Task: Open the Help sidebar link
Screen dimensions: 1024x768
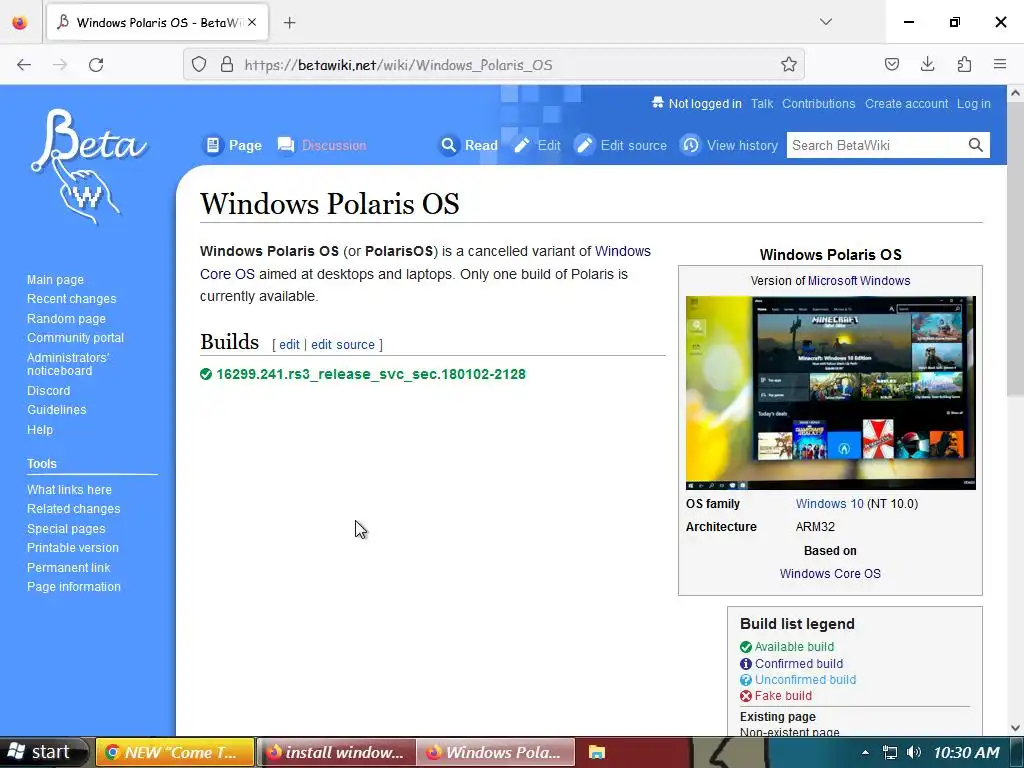Action: (x=40, y=430)
